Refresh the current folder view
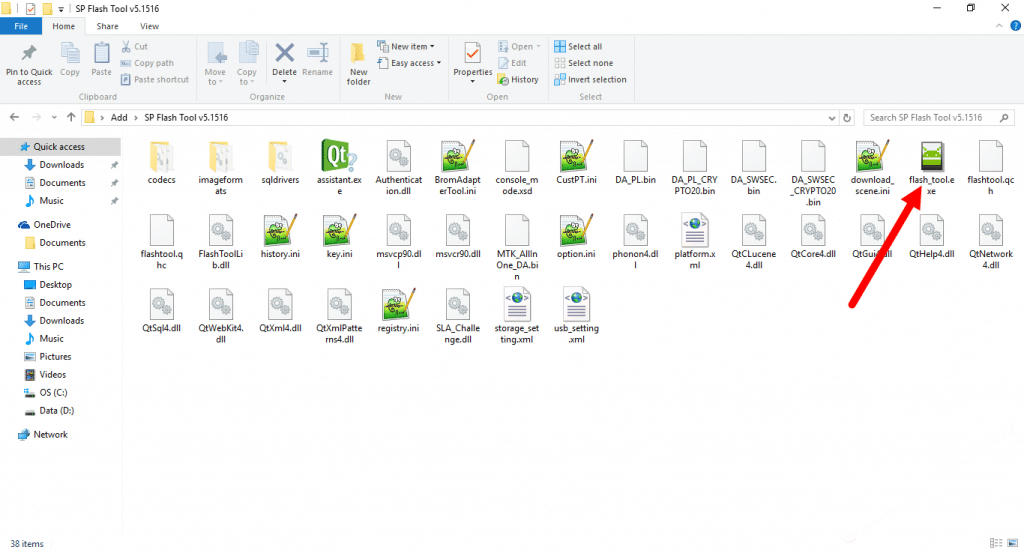 (x=847, y=118)
